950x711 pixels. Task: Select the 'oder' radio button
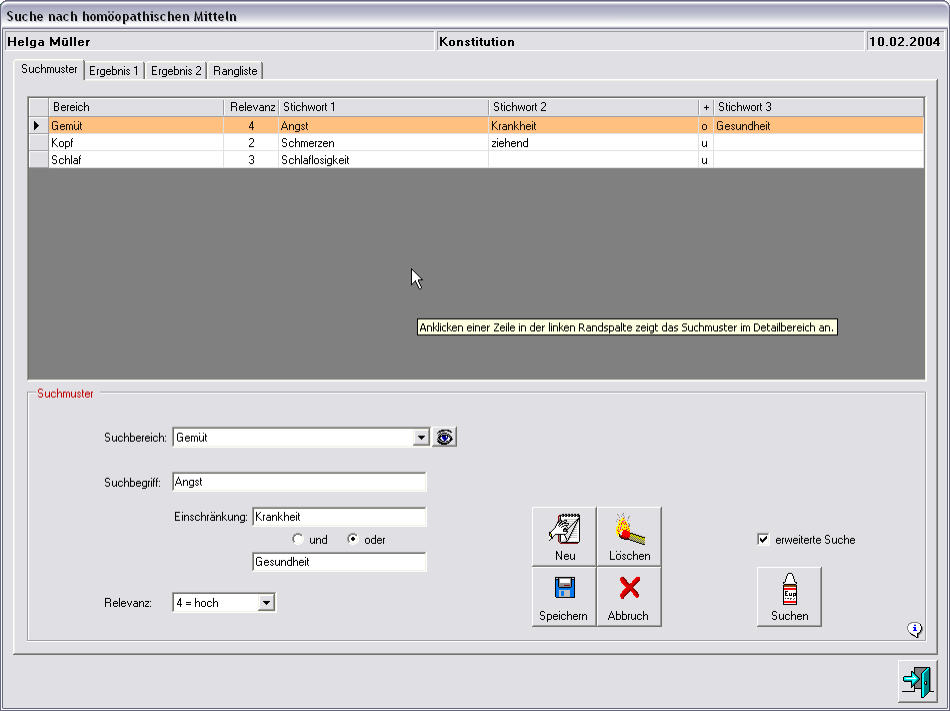click(352, 540)
